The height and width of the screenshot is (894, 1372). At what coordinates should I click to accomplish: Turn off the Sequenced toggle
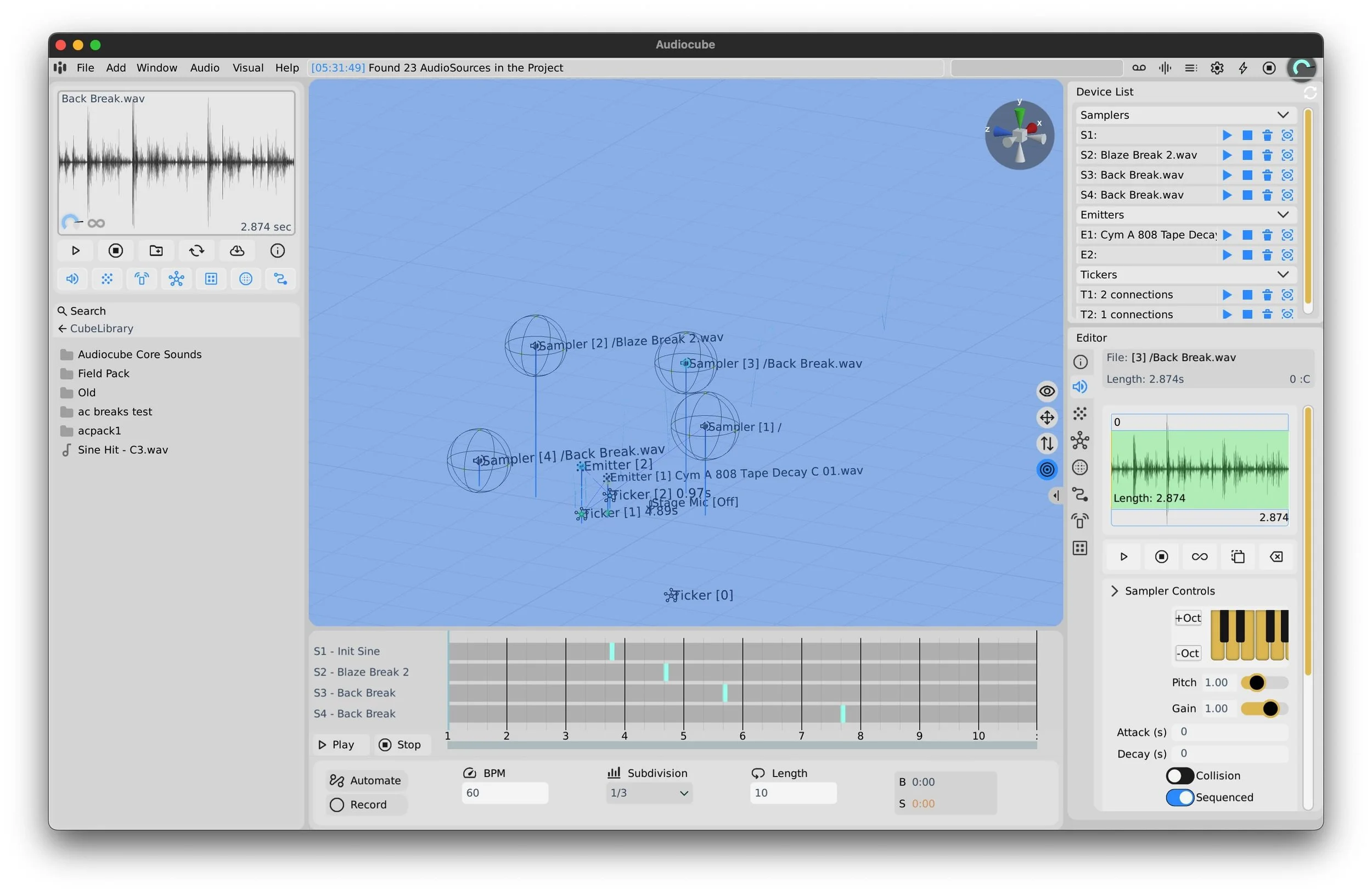1179,798
